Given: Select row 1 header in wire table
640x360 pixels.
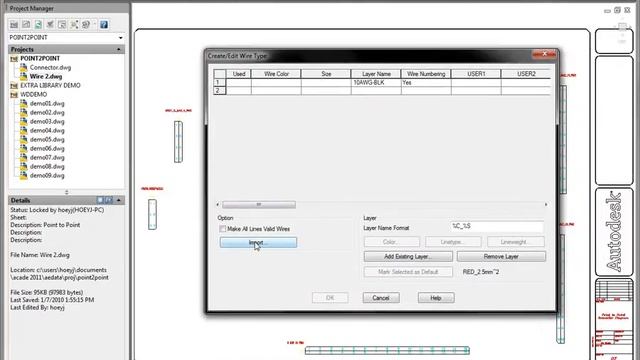Looking at the screenshot, I should point(220,82).
